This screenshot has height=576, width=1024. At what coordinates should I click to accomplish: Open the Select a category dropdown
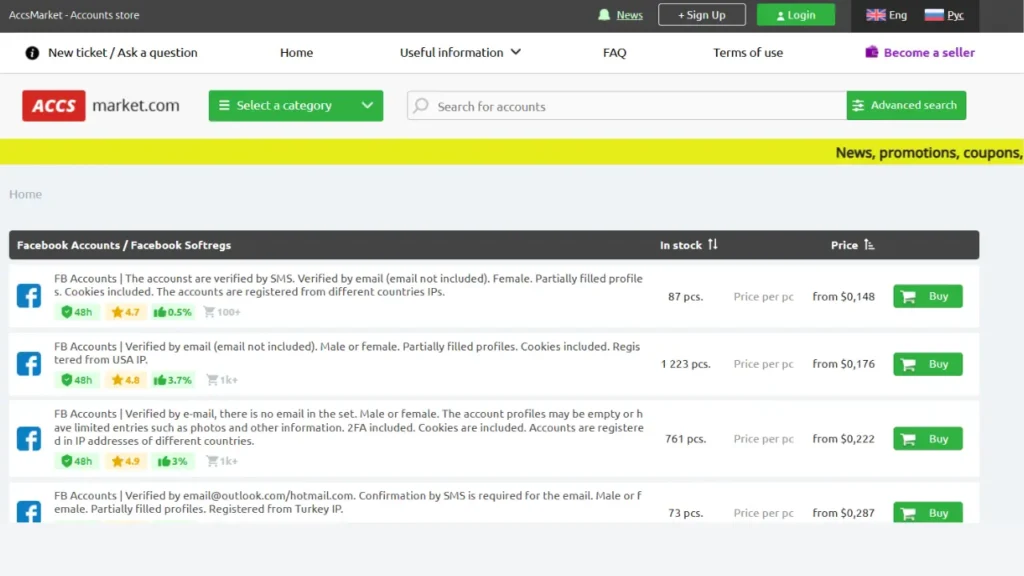(295, 106)
